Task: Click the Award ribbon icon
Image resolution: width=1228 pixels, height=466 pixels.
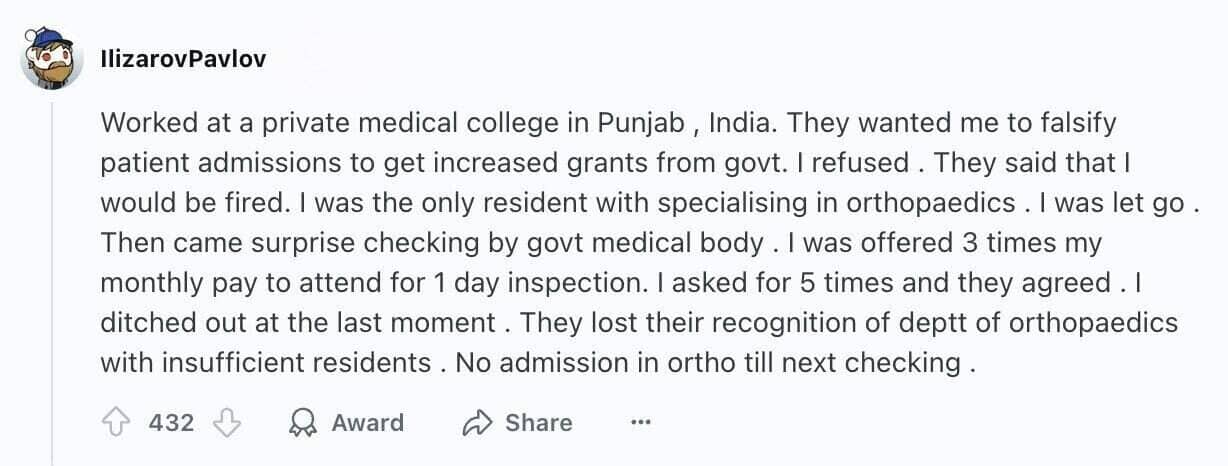Action: (302, 423)
